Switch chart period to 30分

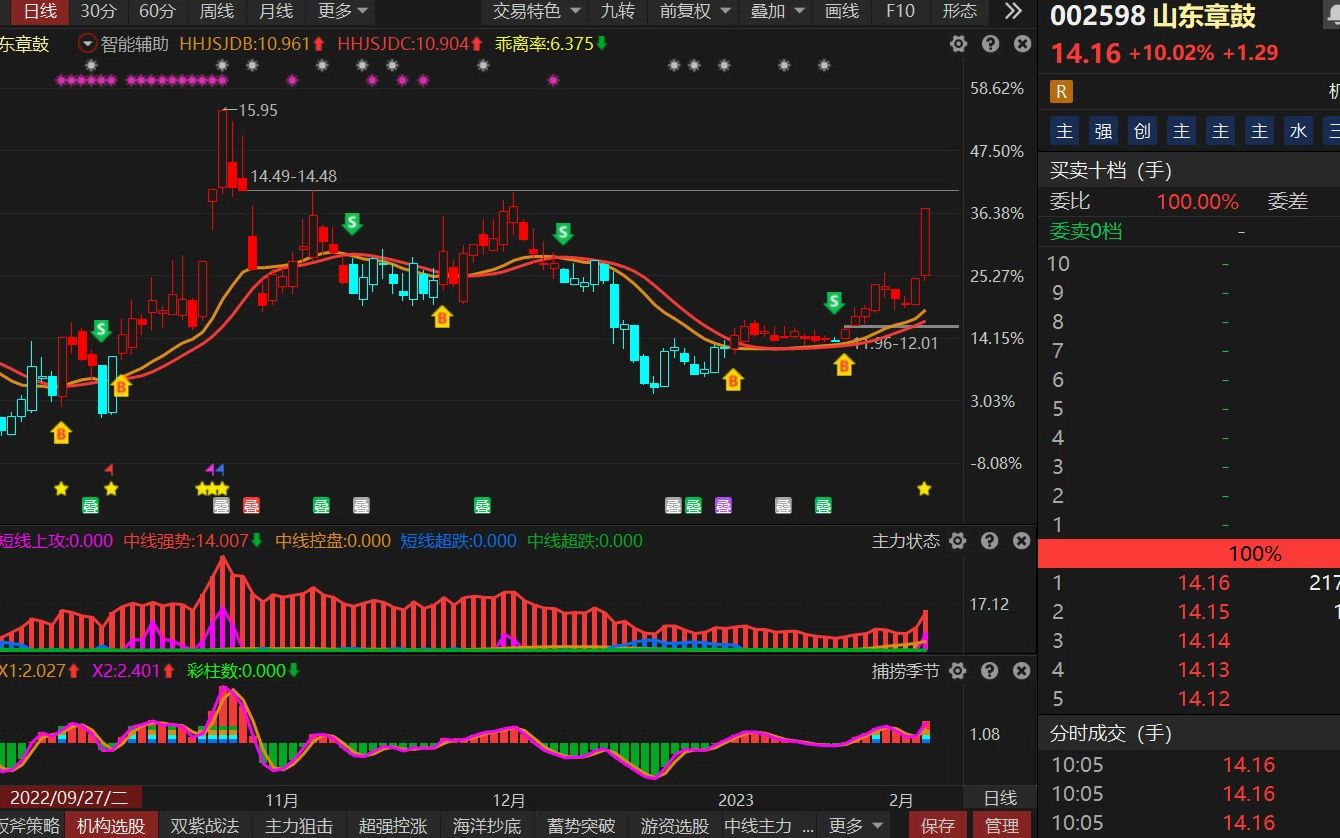(98, 11)
